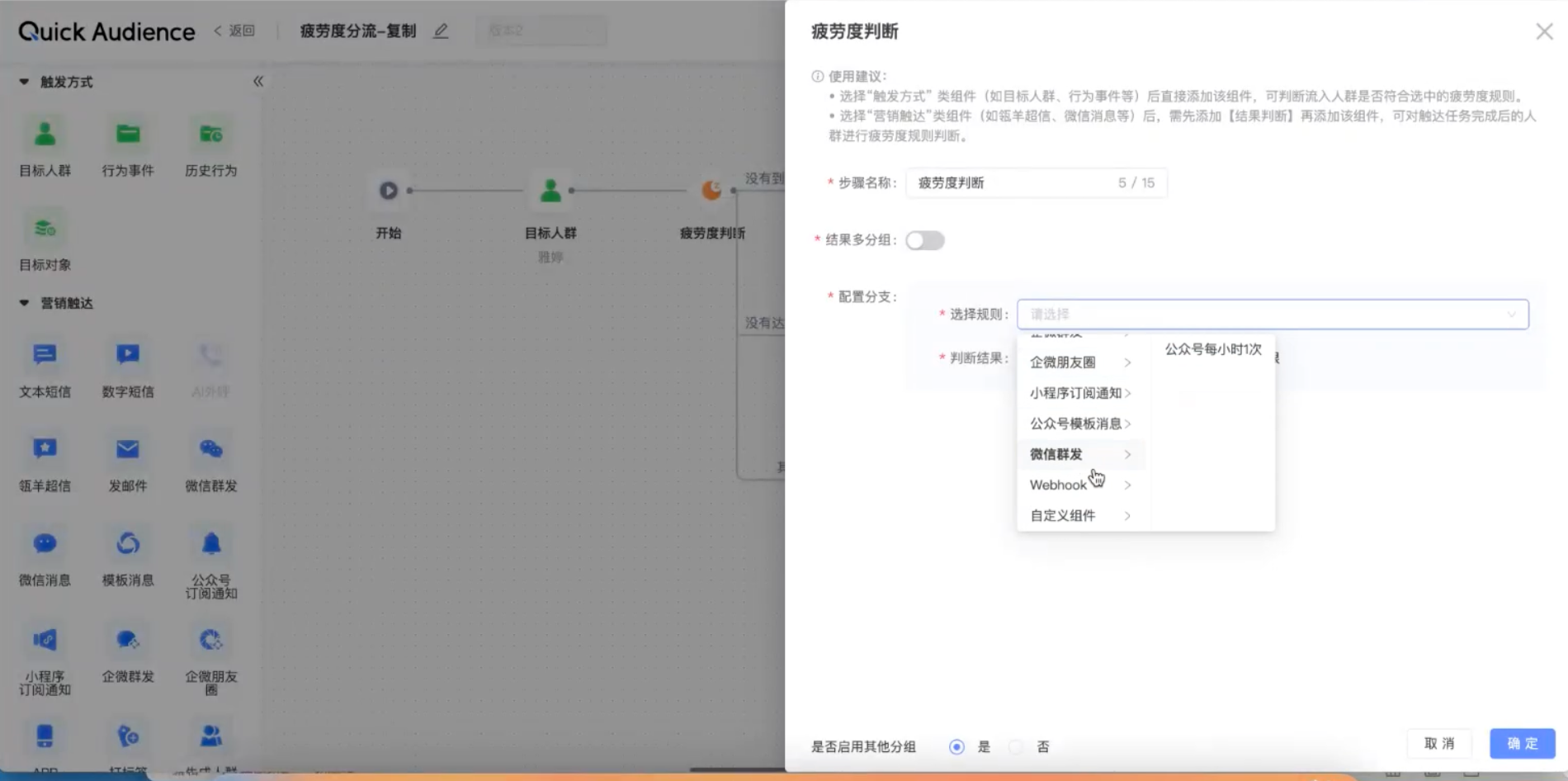
Task: Select the 目标人群 trigger component icon in sidebar
Action: coord(45,134)
